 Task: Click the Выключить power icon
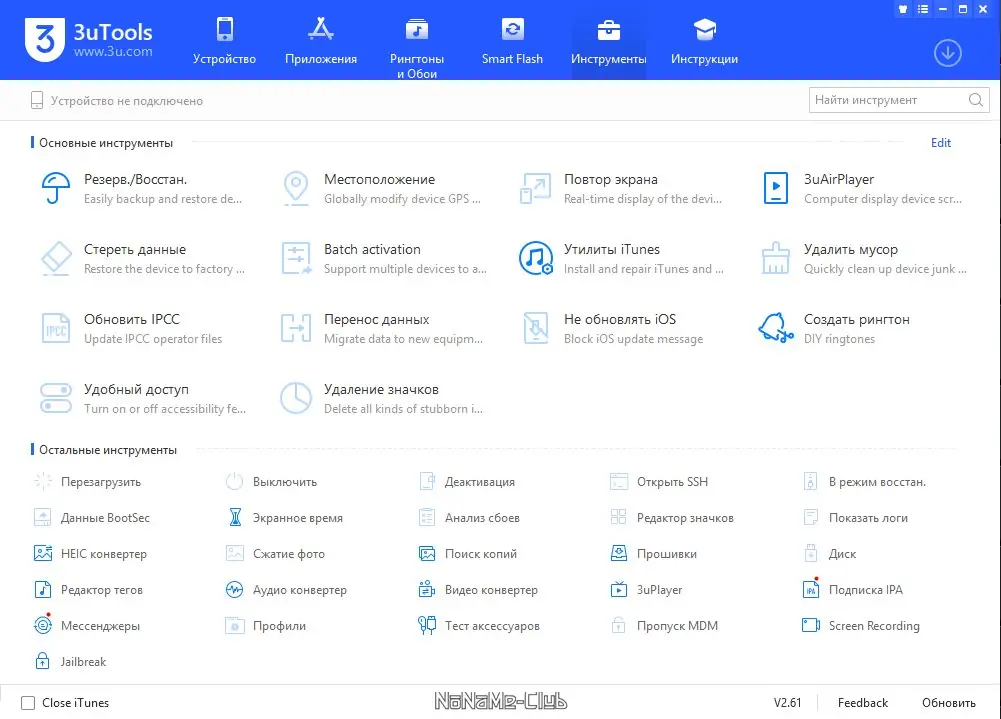[x=234, y=481]
